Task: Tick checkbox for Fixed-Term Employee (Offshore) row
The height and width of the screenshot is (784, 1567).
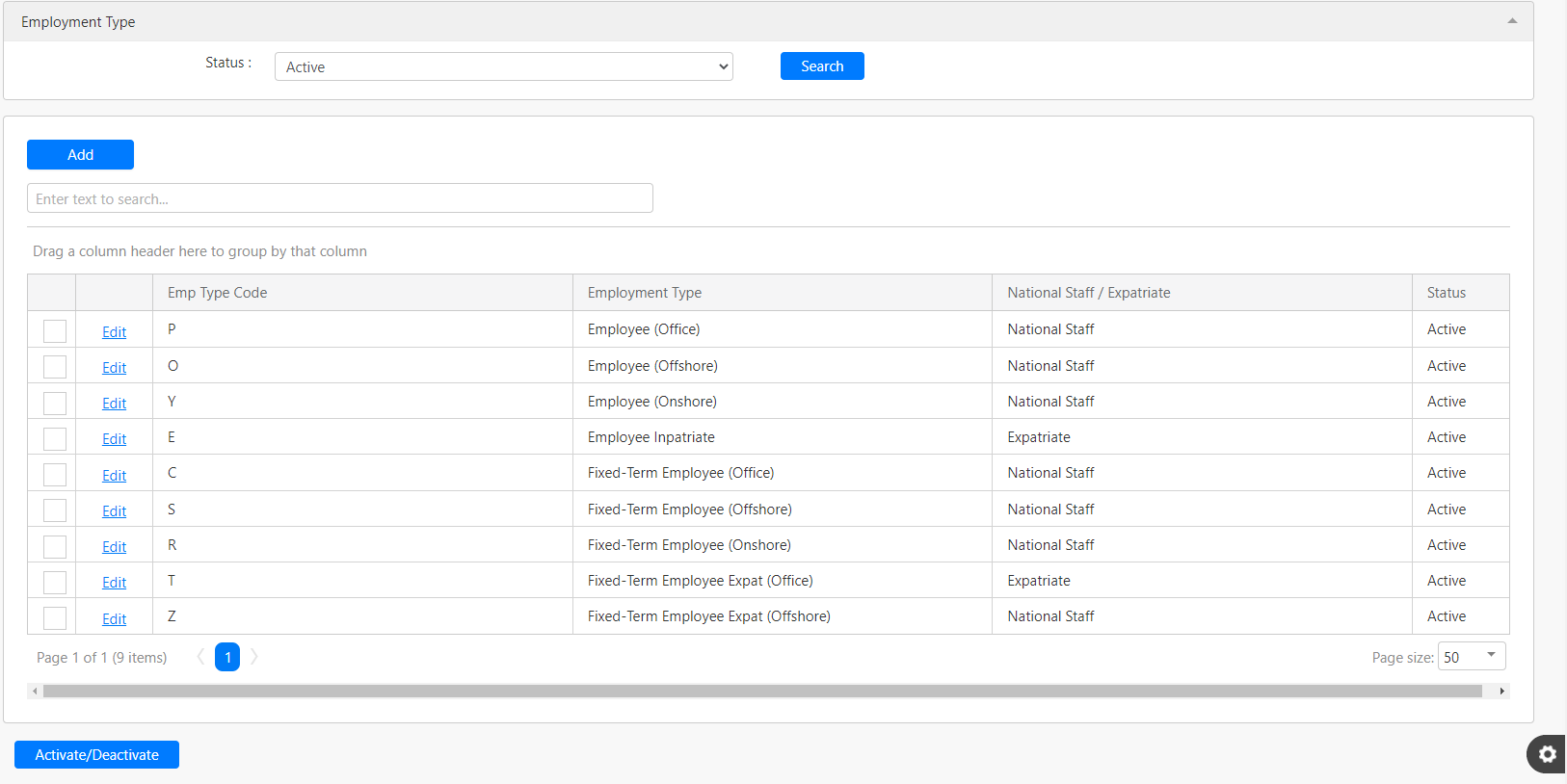Action: coord(55,510)
